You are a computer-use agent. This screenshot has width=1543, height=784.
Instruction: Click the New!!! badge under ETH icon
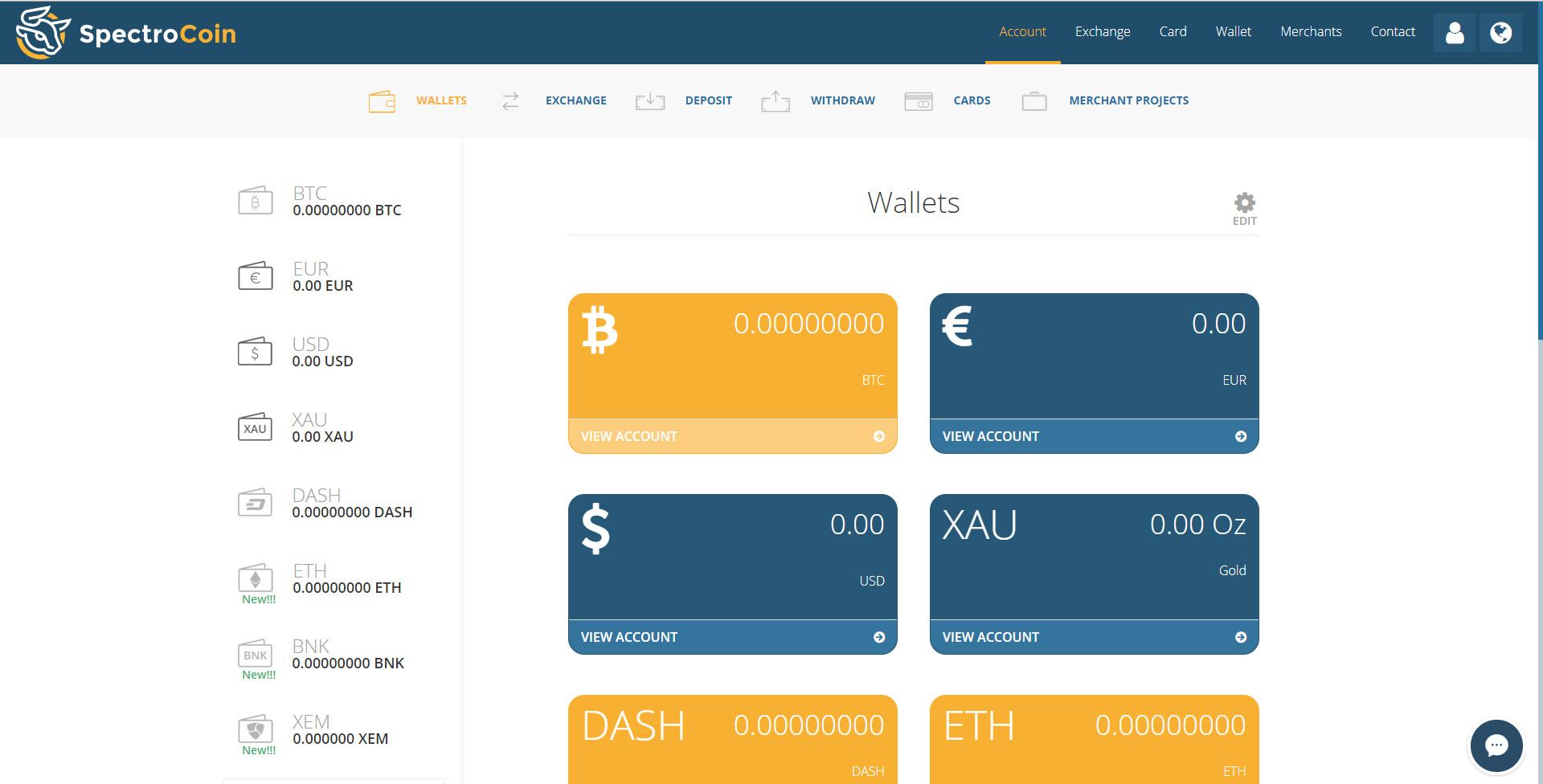point(259,599)
